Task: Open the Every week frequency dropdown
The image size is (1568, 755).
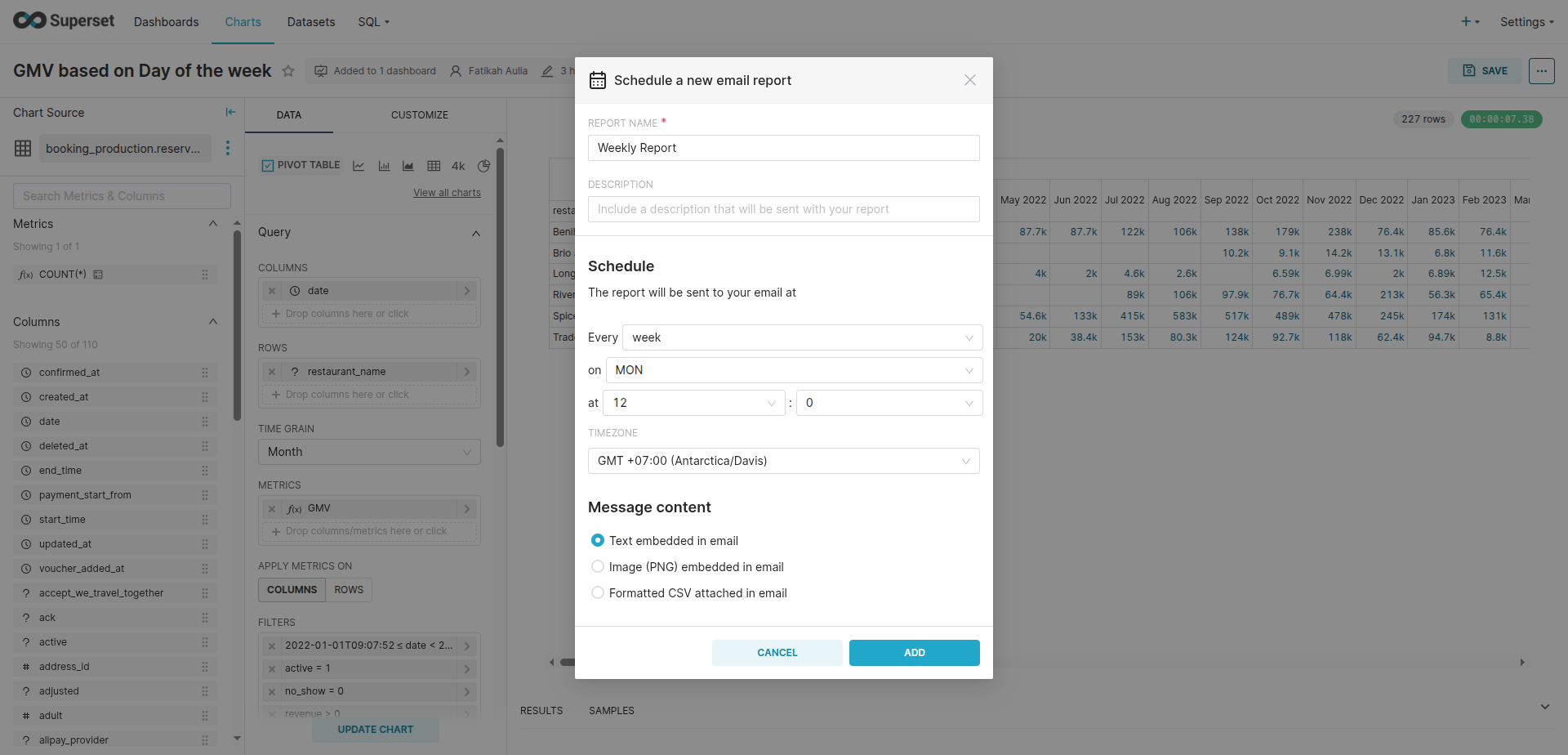Action: coord(802,337)
